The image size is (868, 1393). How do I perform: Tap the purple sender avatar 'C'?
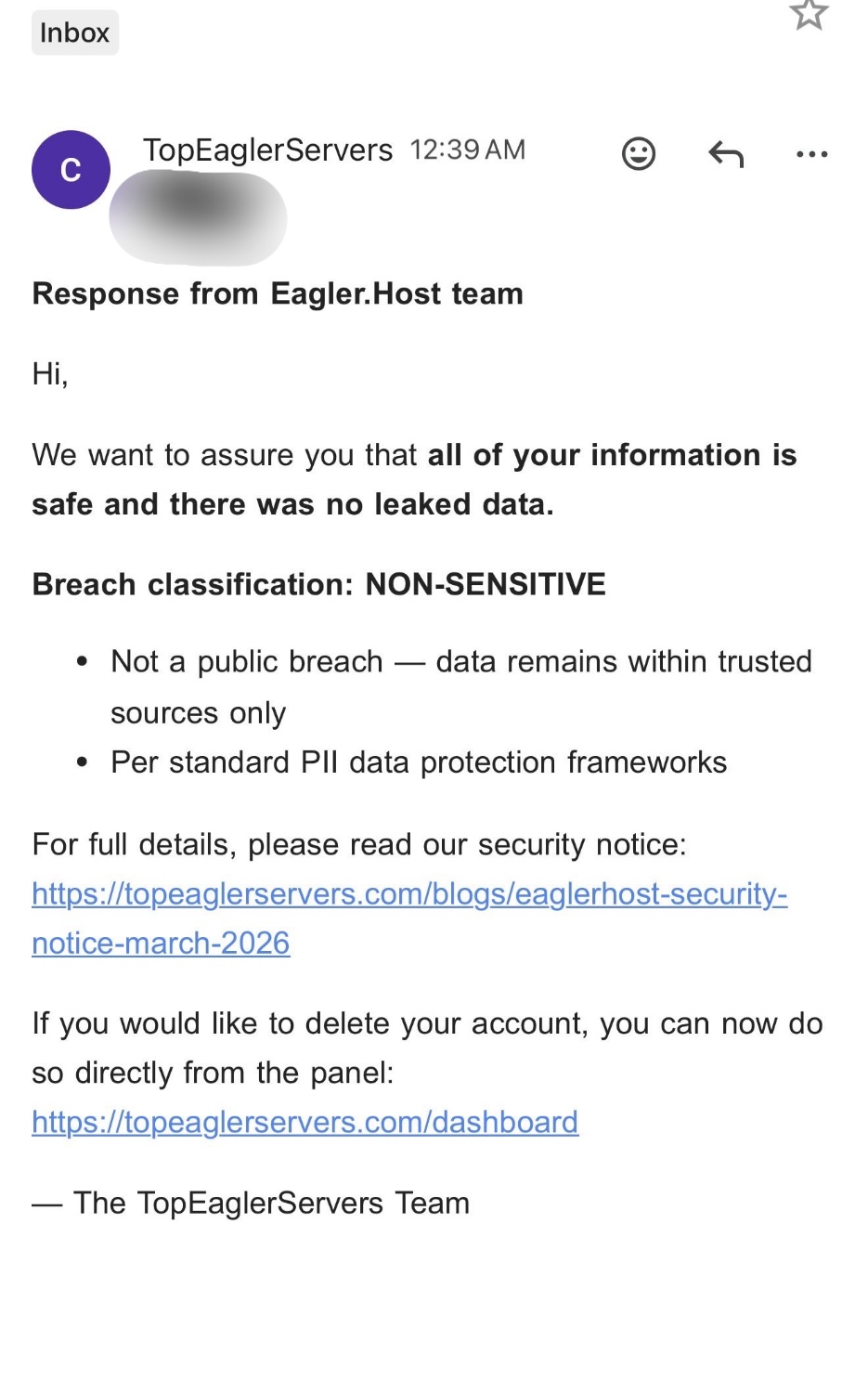(71, 170)
